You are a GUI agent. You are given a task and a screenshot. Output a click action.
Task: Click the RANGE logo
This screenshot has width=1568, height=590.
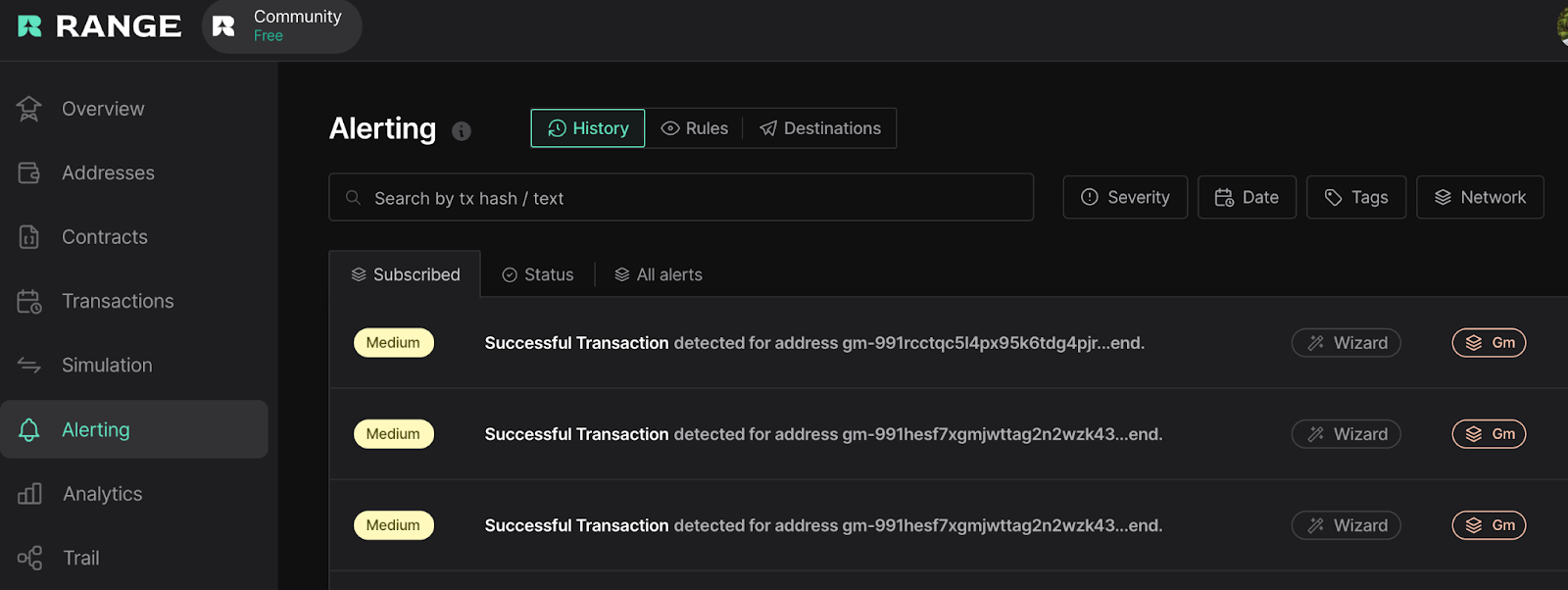point(99,26)
